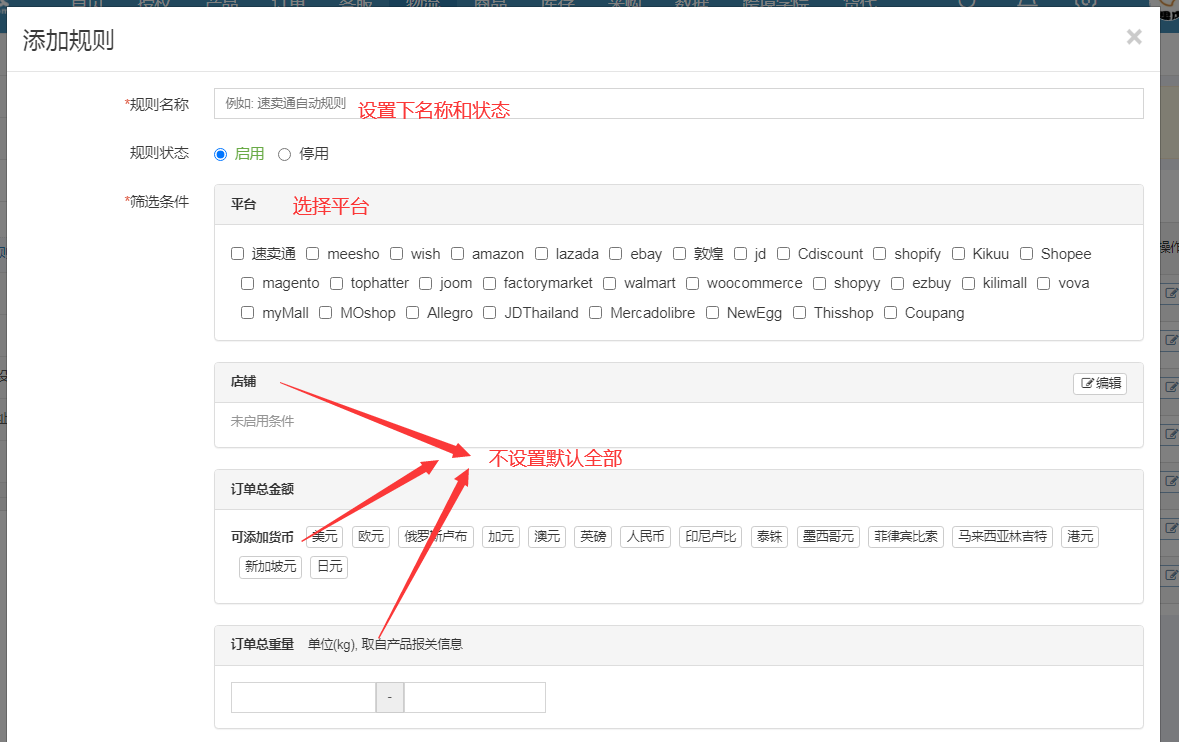Viewport: 1179px width, 742px height.
Task: Tick the Shopee platform checkbox
Action: (x=1027, y=254)
